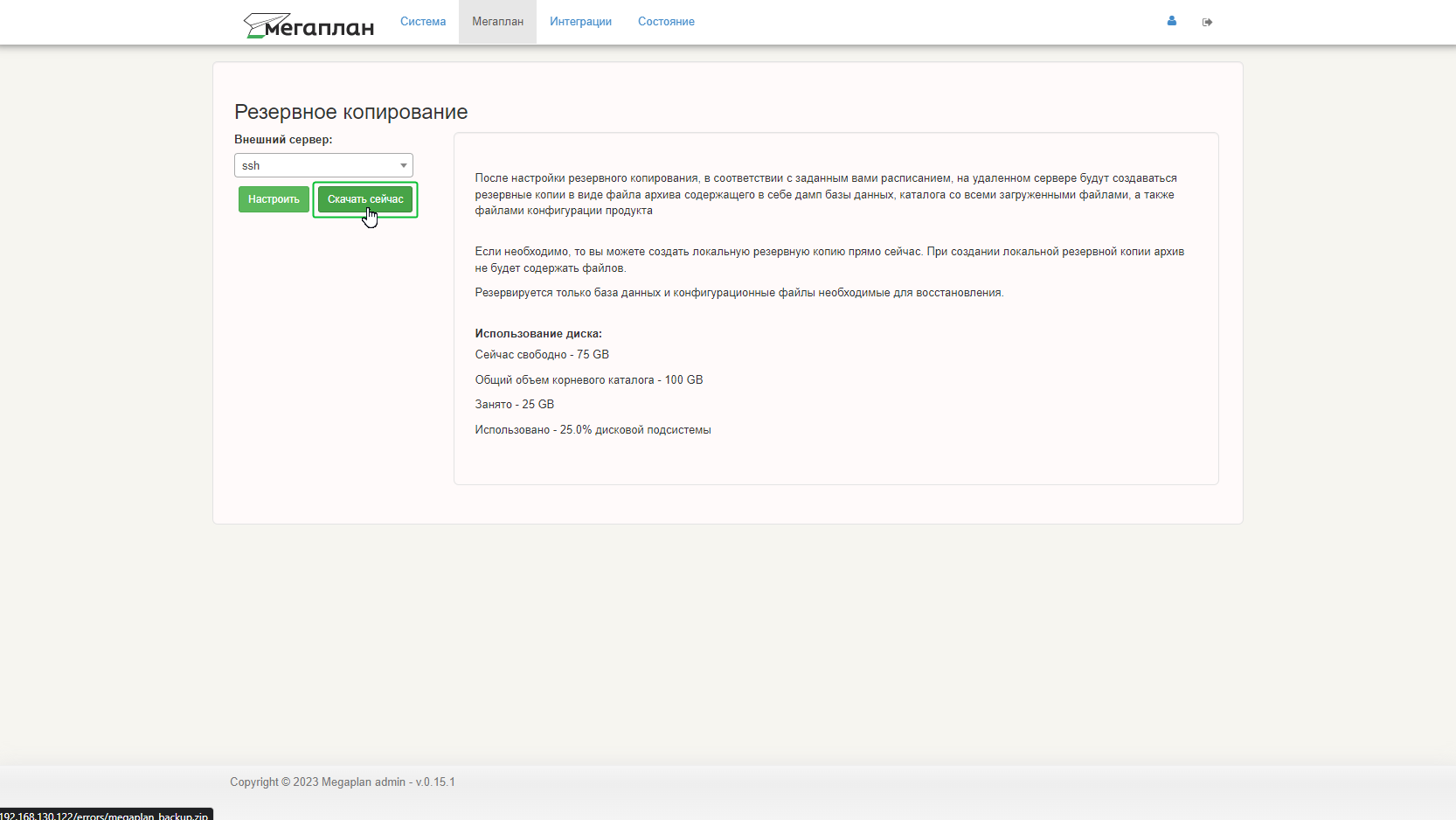The image size is (1456, 820).
Task: Click the Использовано - 25.0% line
Action: click(593, 430)
